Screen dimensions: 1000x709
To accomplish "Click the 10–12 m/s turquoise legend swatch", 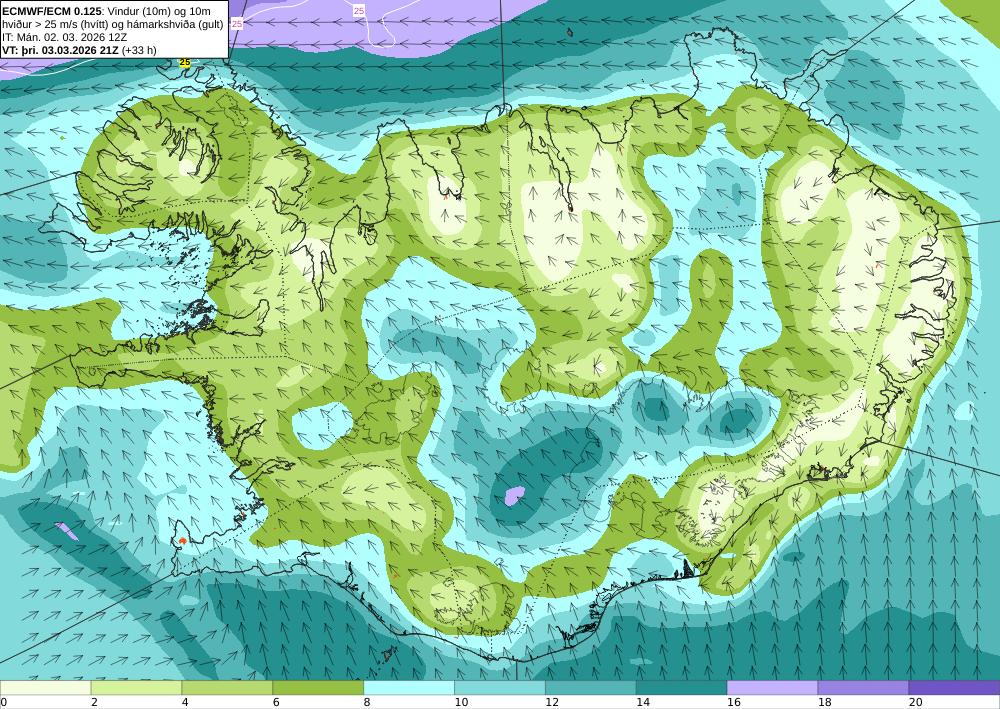I will click(499, 687).
